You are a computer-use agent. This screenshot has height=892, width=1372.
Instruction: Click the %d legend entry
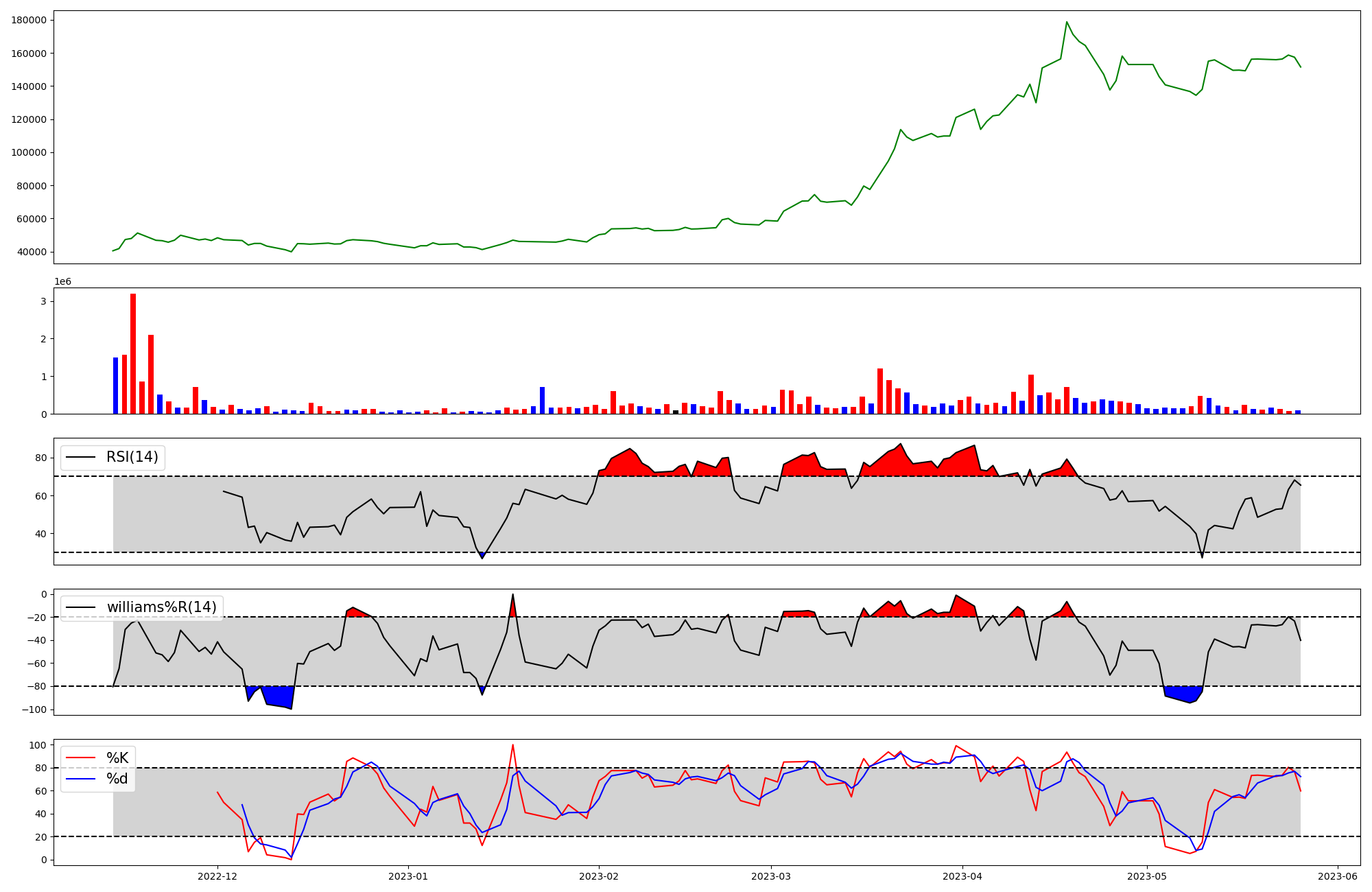117,779
